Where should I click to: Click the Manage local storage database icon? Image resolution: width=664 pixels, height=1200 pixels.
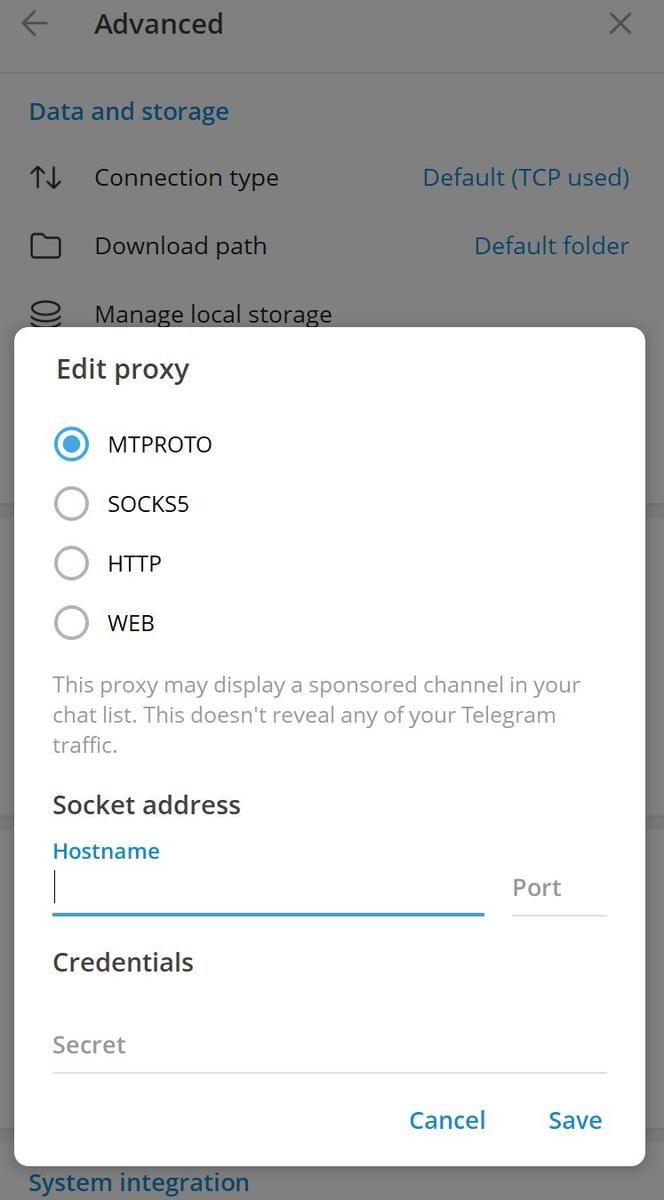coord(45,314)
